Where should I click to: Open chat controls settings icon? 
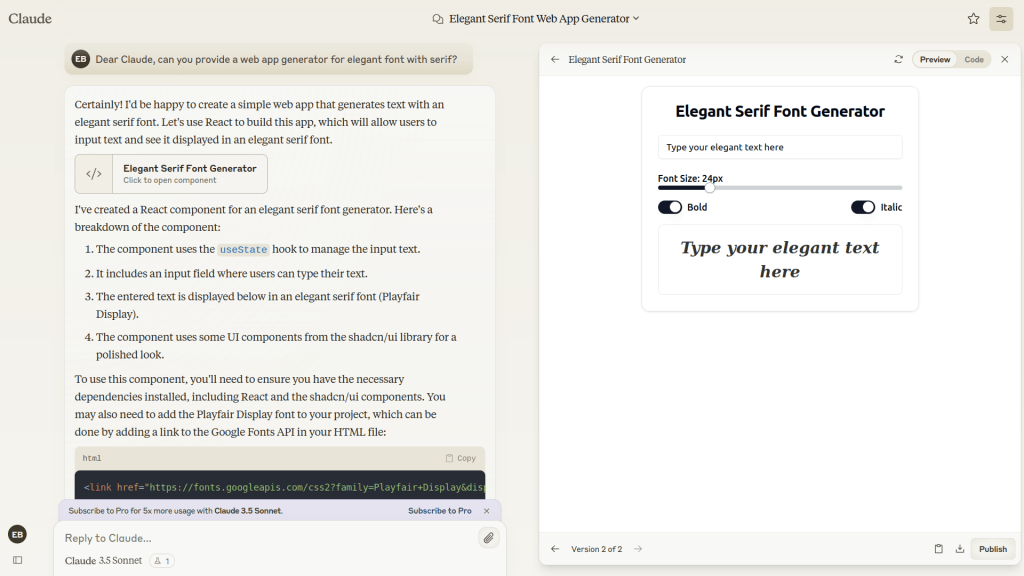(x=1001, y=19)
